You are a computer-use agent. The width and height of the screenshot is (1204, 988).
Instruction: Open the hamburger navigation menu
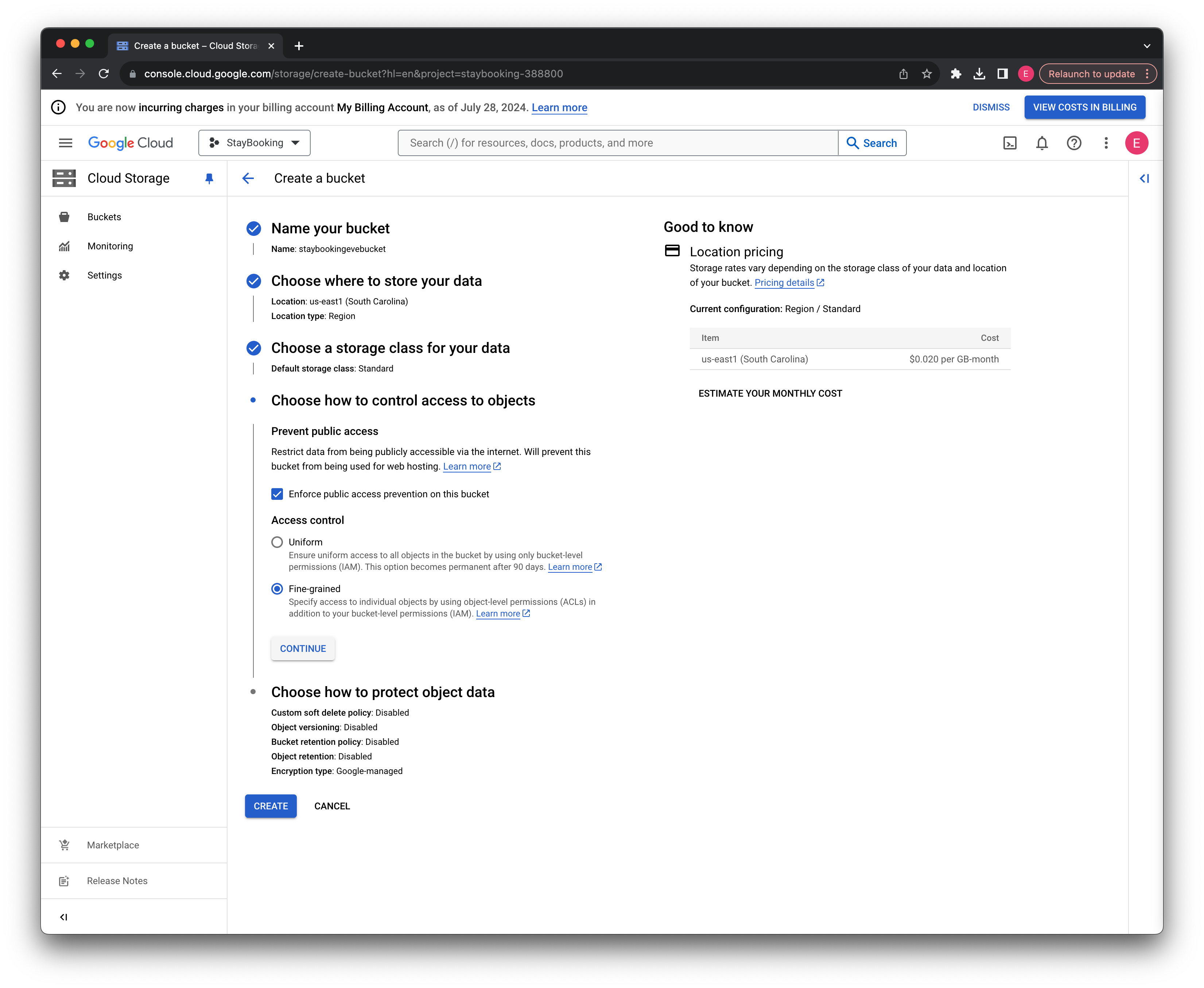66,143
